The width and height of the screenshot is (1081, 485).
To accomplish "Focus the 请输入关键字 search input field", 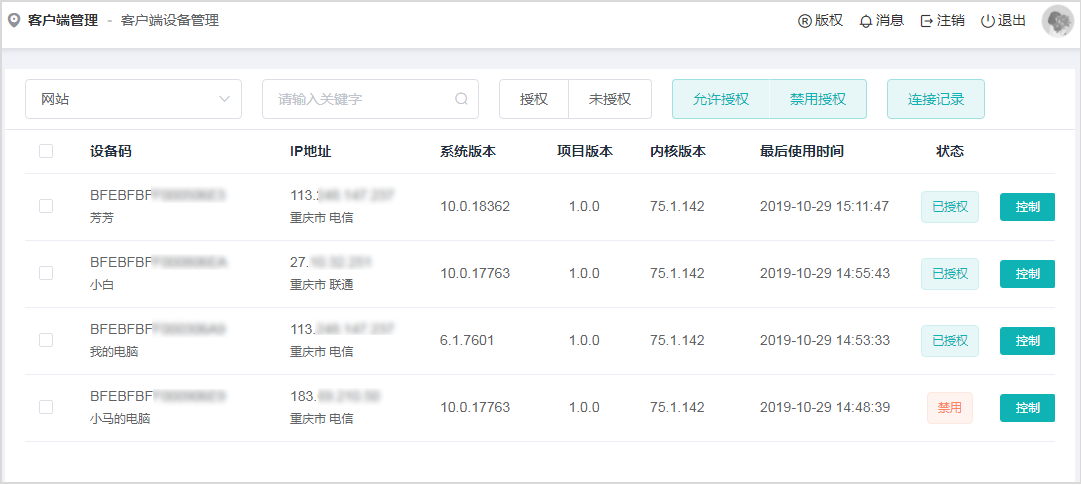I will 360,99.
